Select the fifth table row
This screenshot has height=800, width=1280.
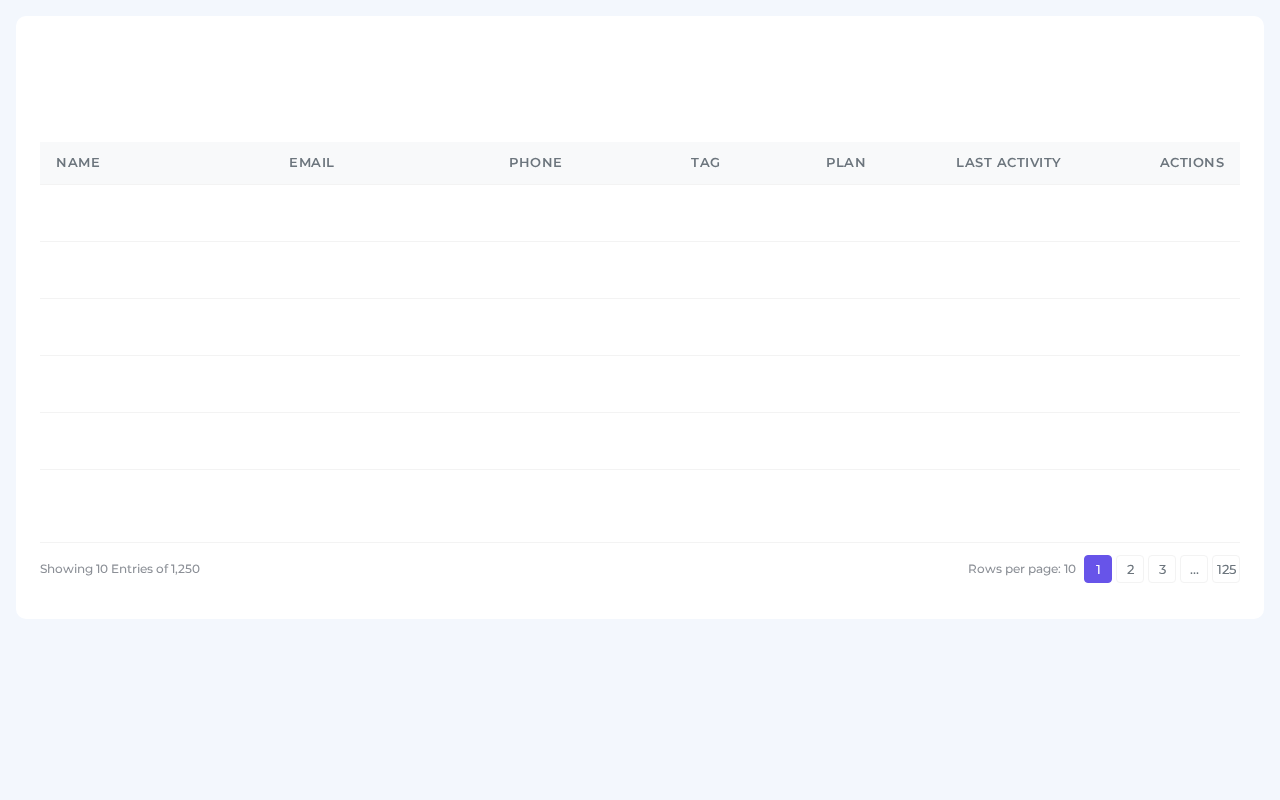(640, 441)
